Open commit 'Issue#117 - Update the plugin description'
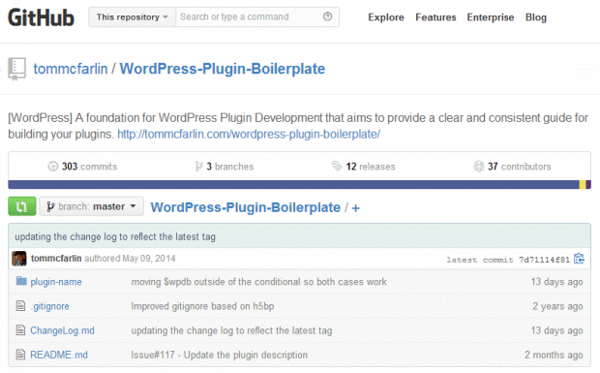600x373 pixels. coord(219,355)
